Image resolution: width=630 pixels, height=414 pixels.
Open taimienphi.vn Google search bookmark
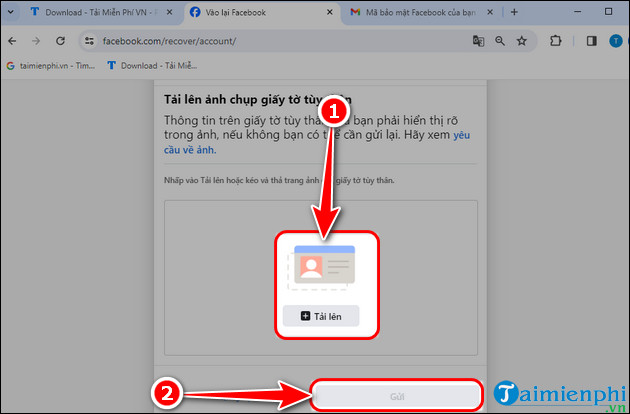tap(51, 66)
